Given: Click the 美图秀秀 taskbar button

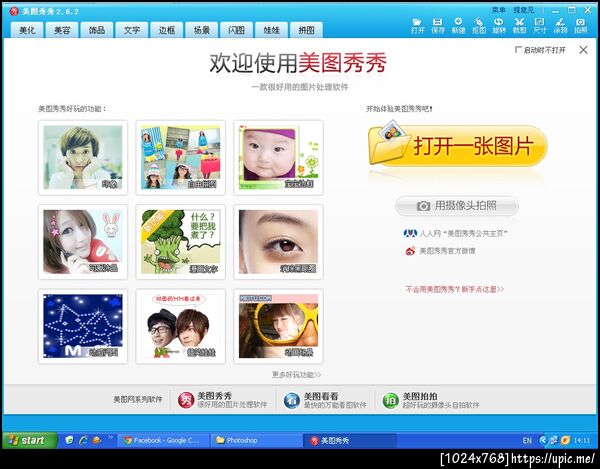Looking at the screenshot, I should (349, 440).
